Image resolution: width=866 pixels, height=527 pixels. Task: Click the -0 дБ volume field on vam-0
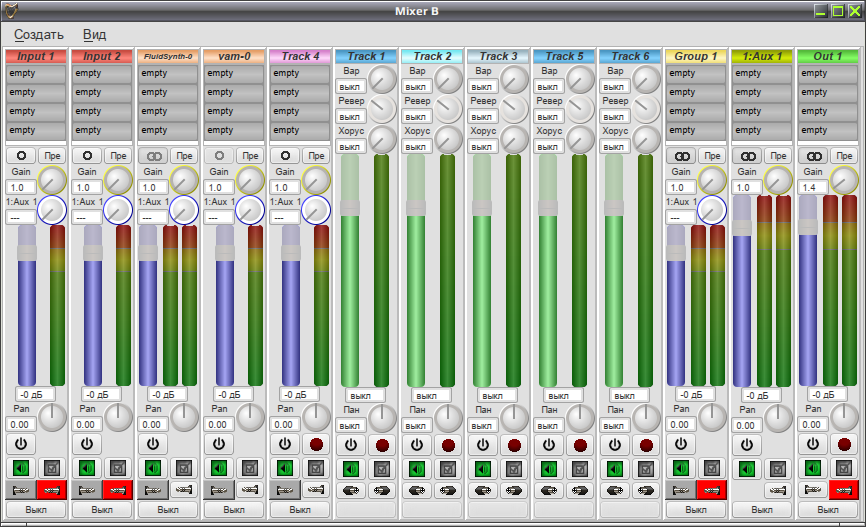tap(234, 395)
